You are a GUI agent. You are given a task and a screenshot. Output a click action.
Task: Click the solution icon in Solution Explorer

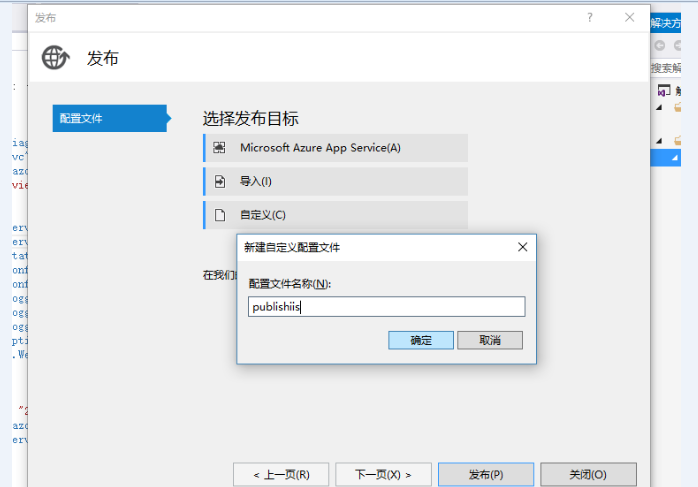point(664,90)
